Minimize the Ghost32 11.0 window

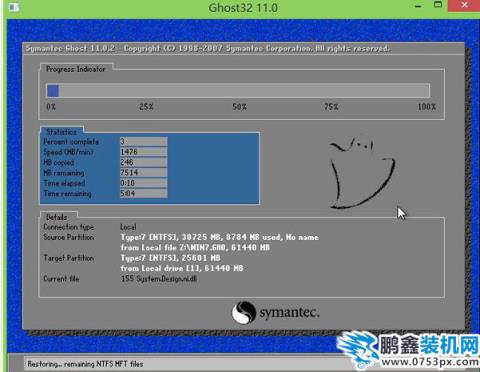point(419,6)
